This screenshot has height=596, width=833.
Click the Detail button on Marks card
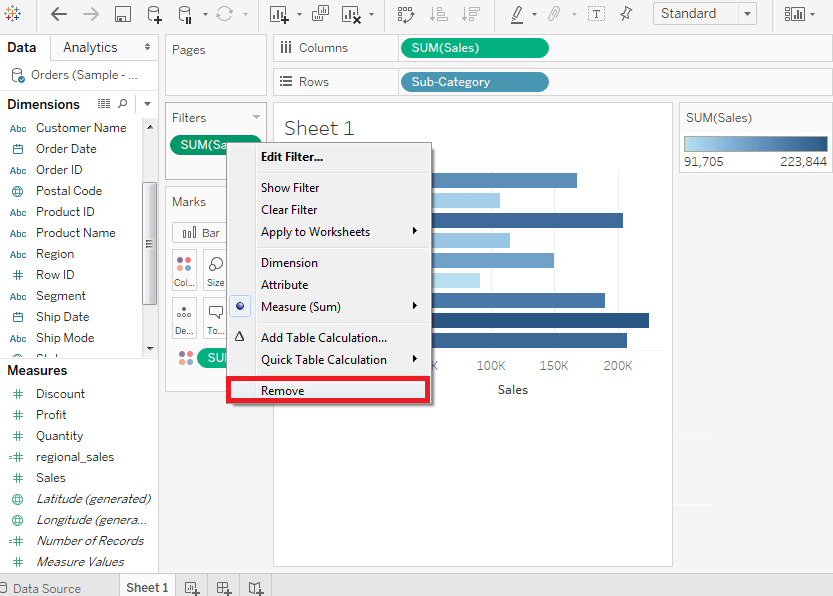184,318
